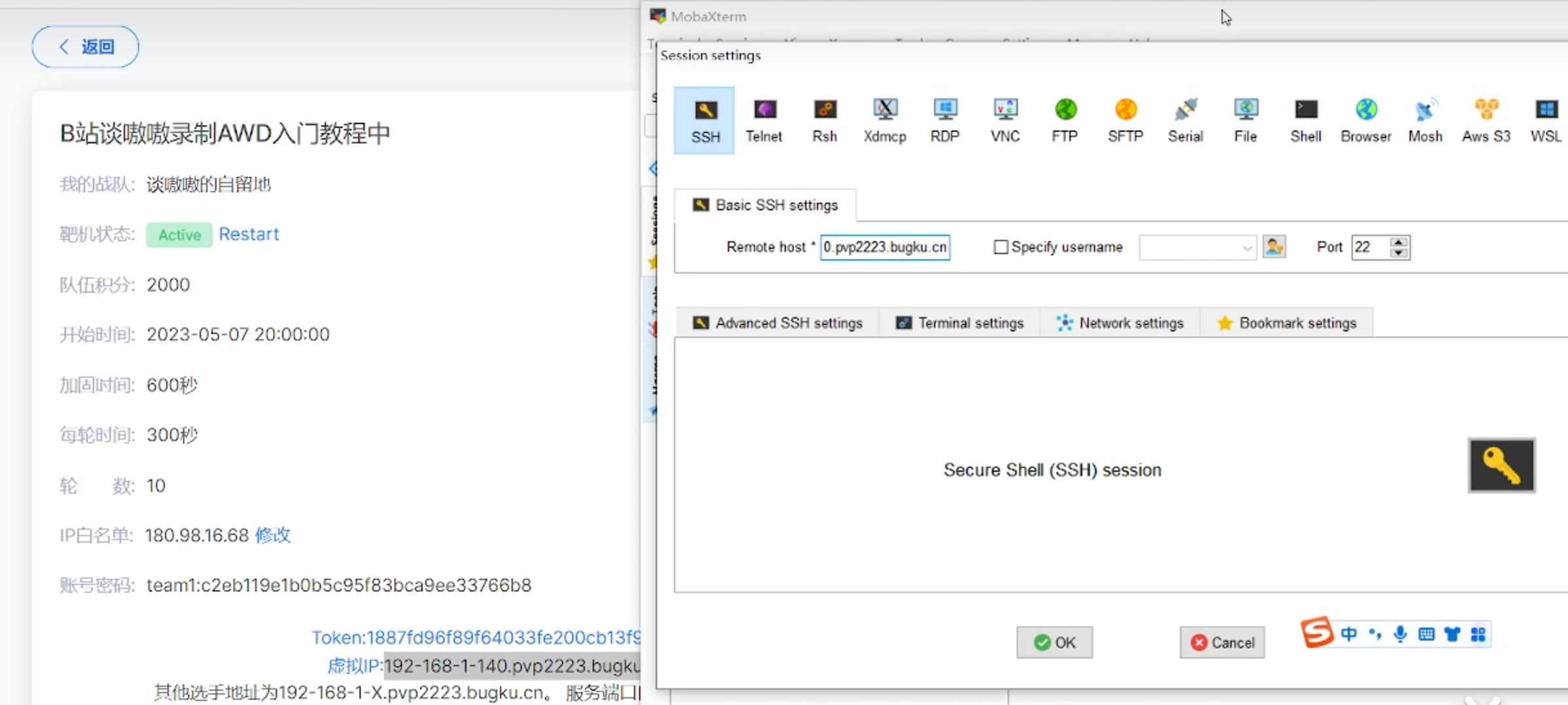
Task: Click the team1 account password text
Action: pos(339,585)
